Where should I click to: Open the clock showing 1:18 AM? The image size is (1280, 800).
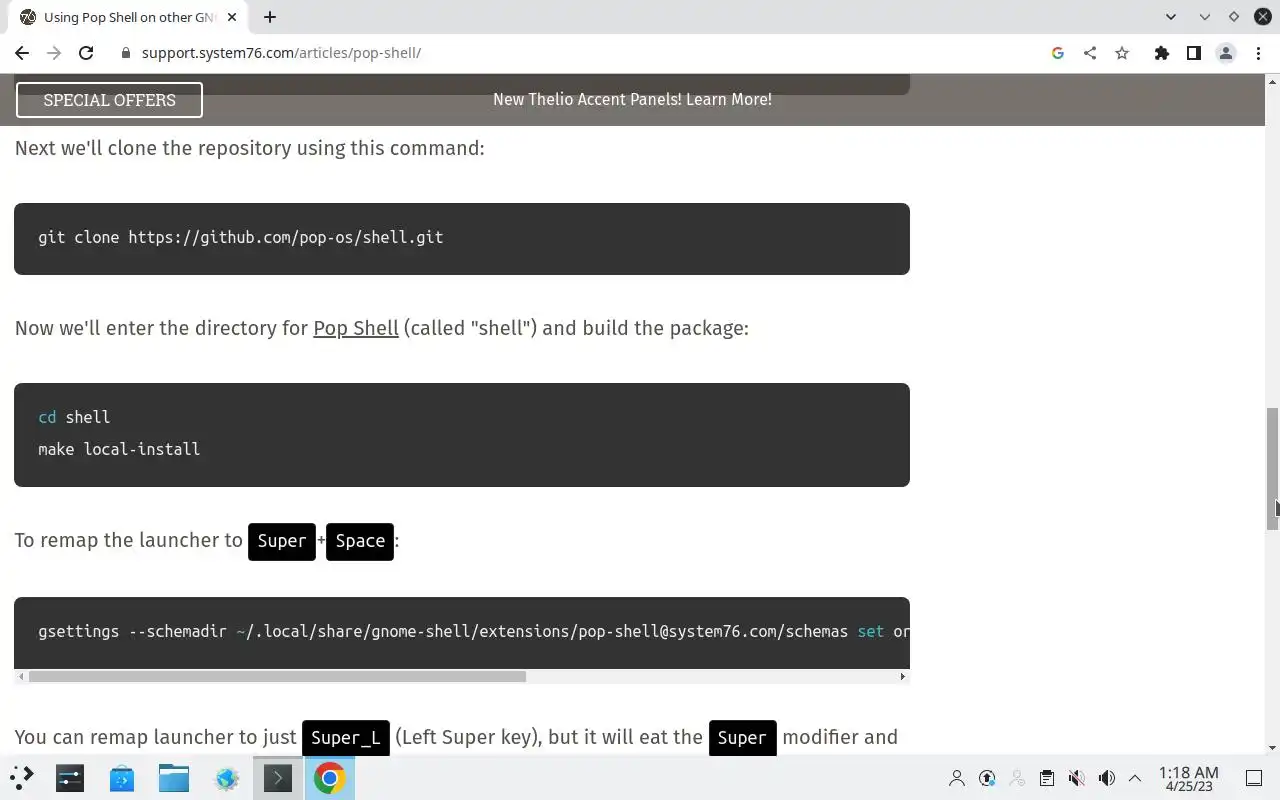1189,778
